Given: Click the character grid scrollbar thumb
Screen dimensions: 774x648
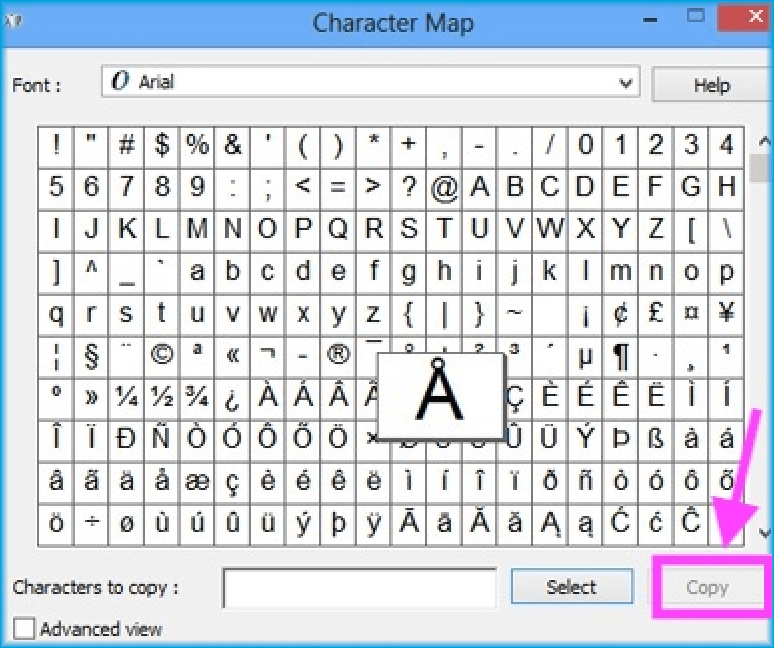Looking at the screenshot, I should pyautogui.click(x=761, y=168).
